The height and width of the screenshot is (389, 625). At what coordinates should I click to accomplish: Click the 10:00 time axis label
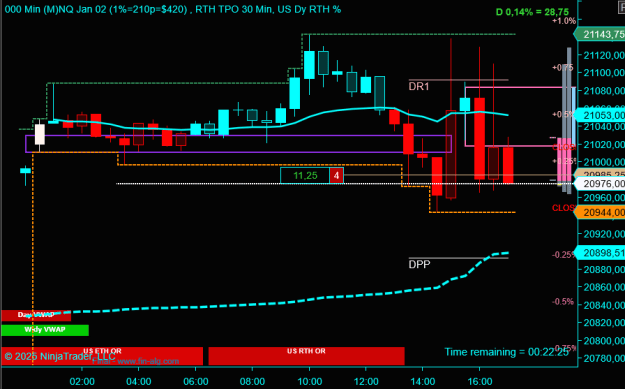[x=309, y=381]
